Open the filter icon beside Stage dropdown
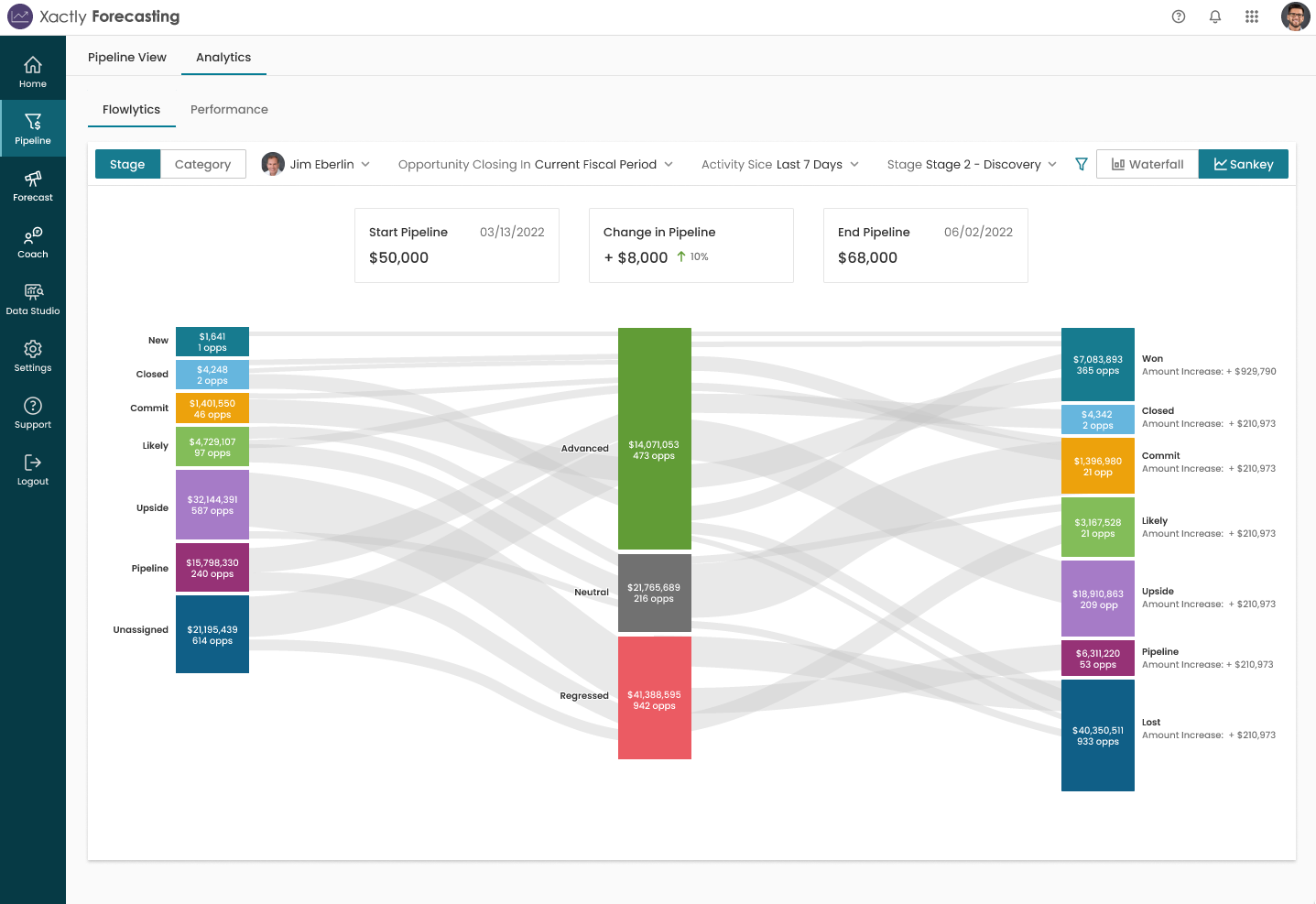 pyautogui.click(x=1082, y=164)
